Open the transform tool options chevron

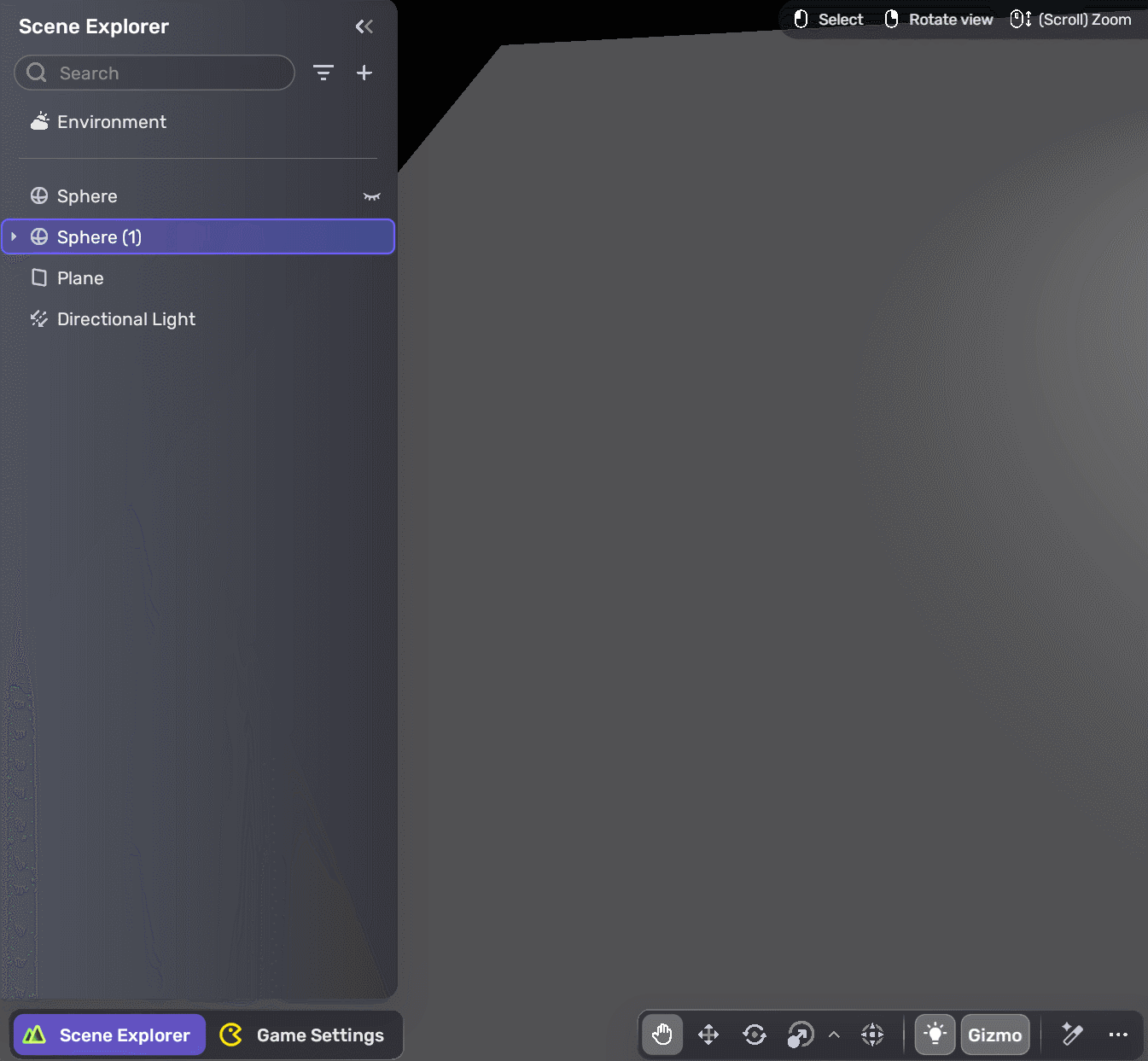tap(835, 1035)
